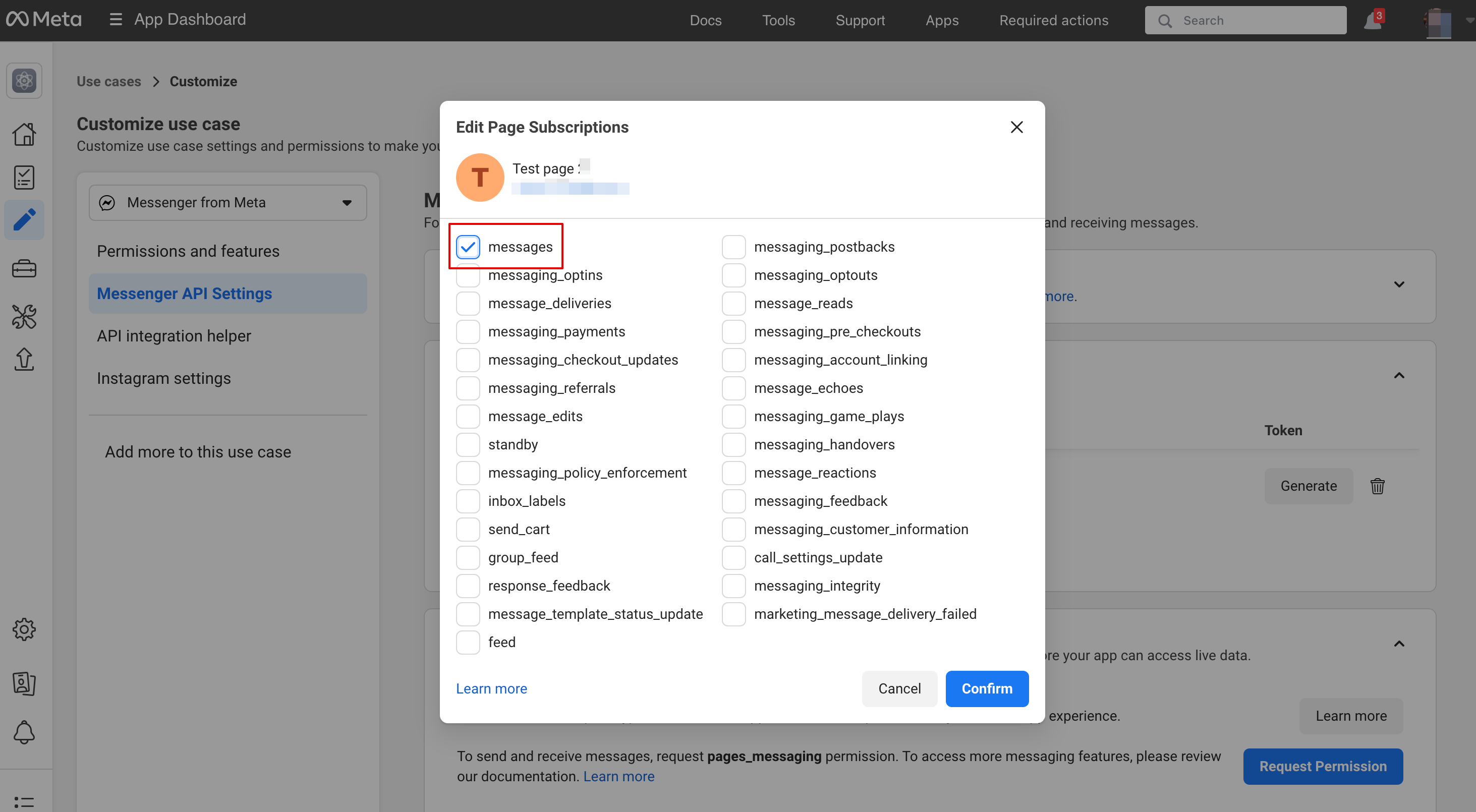The height and width of the screenshot is (812, 1476).
Task: Open the briefcase icon in sidebar
Action: [x=24, y=268]
